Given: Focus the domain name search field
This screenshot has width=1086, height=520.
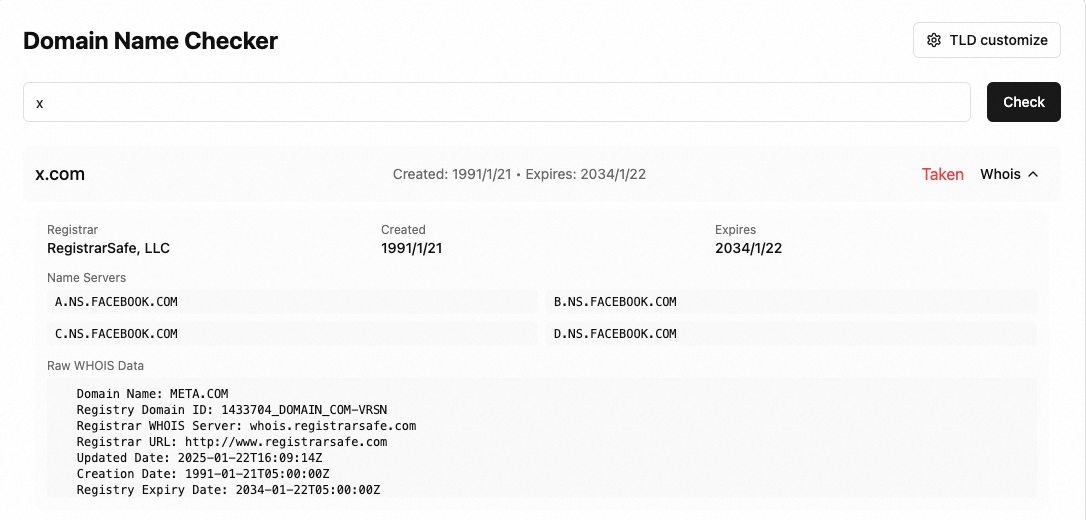Looking at the screenshot, I should [496, 102].
